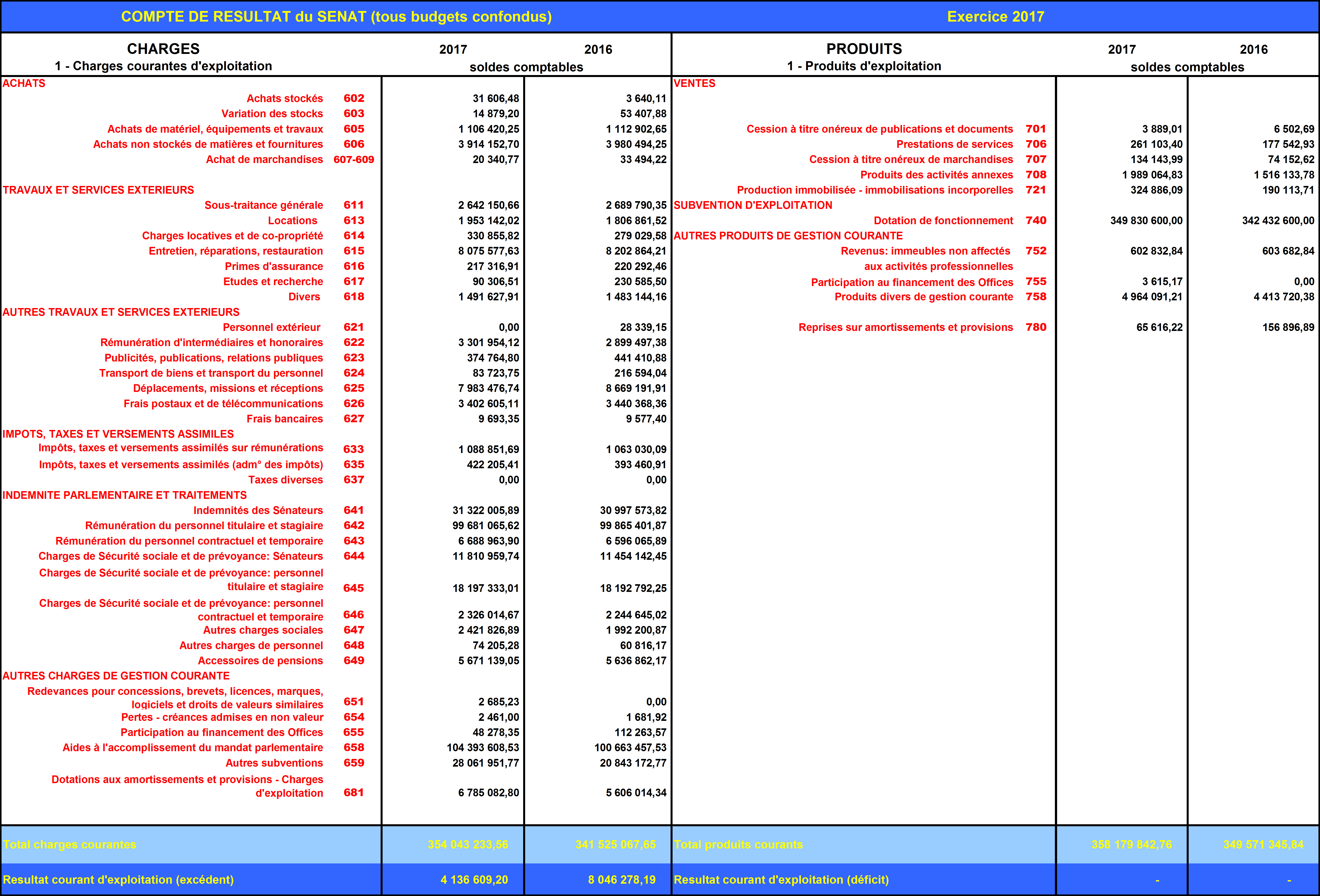This screenshot has width=1320, height=896.
Task: Select account code 605 cell
Action: coord(353,129)
